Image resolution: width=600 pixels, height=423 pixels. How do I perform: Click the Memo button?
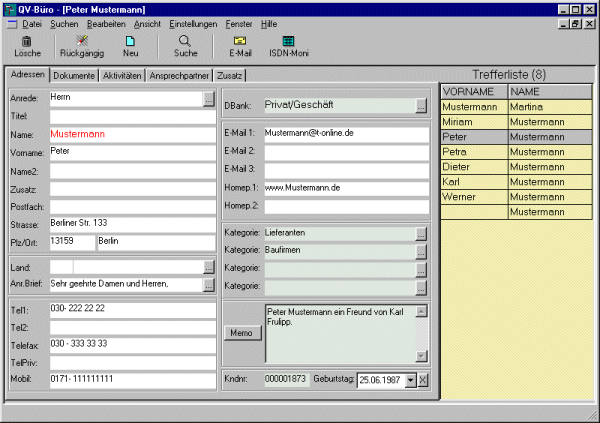243,333
